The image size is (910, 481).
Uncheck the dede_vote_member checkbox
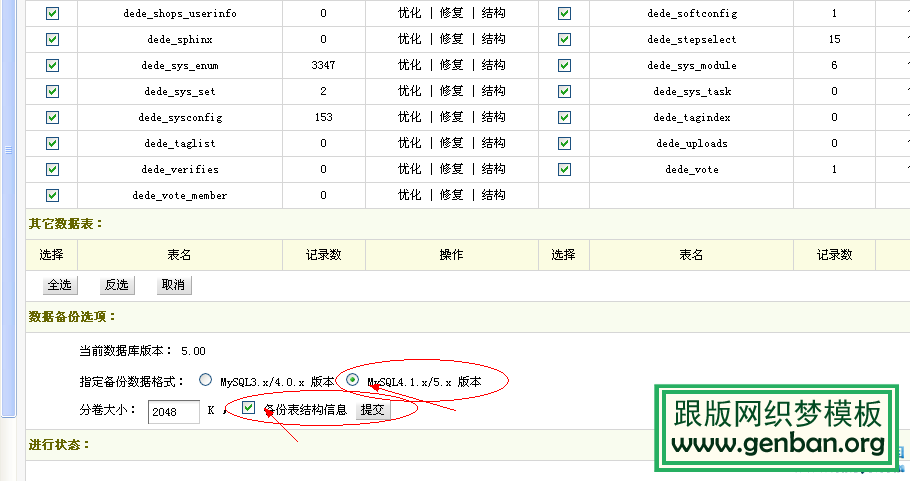point(52,196)
